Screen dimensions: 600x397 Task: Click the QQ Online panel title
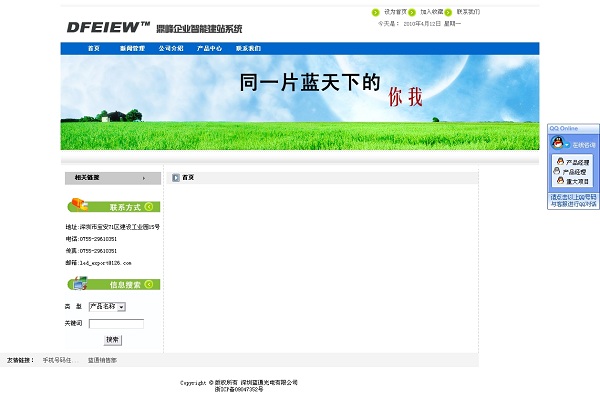coord(564,129)
